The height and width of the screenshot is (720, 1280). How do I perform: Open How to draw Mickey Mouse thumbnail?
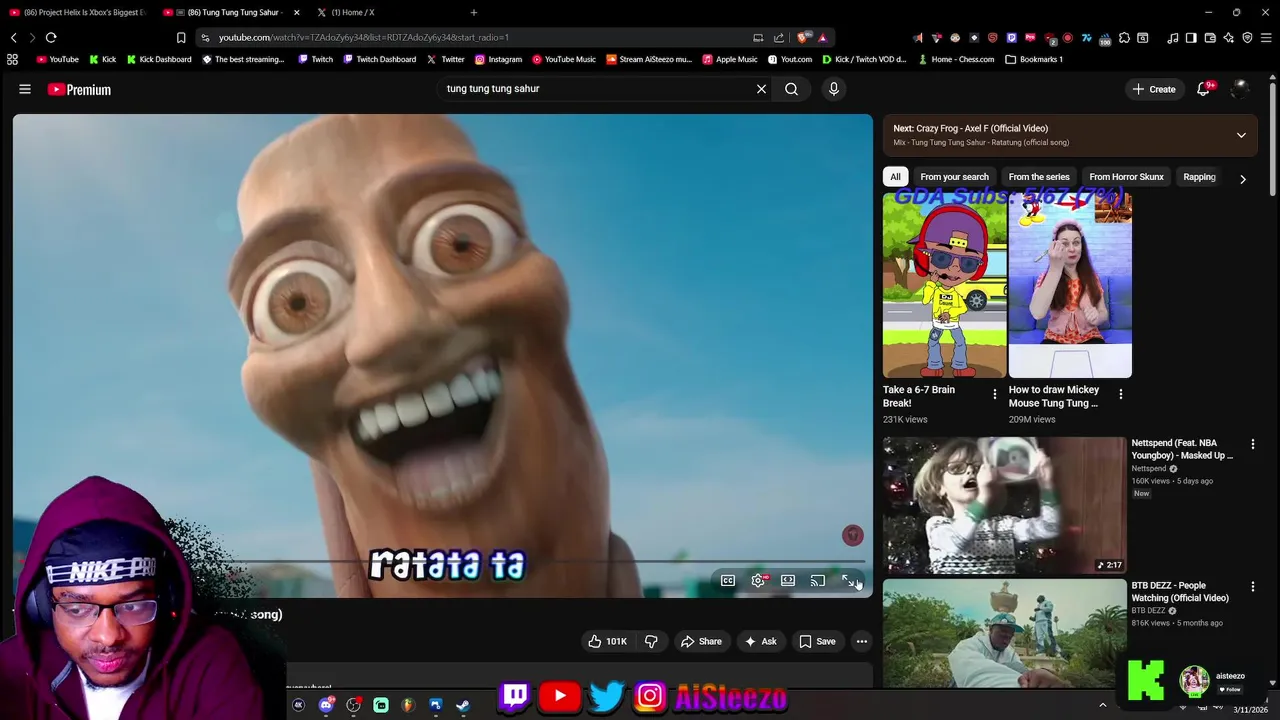point(1070,286)
